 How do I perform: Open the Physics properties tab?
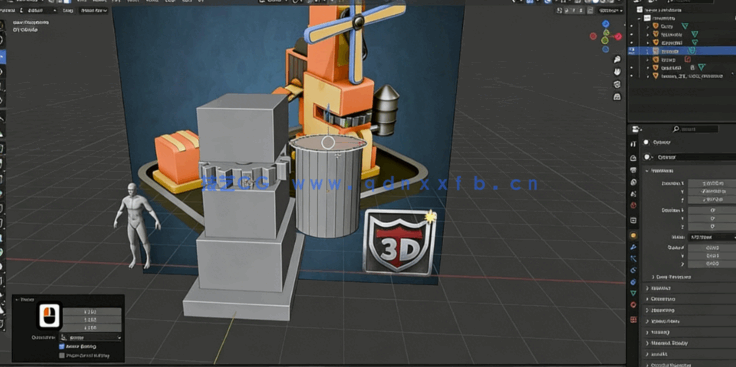tap(633, 270)
